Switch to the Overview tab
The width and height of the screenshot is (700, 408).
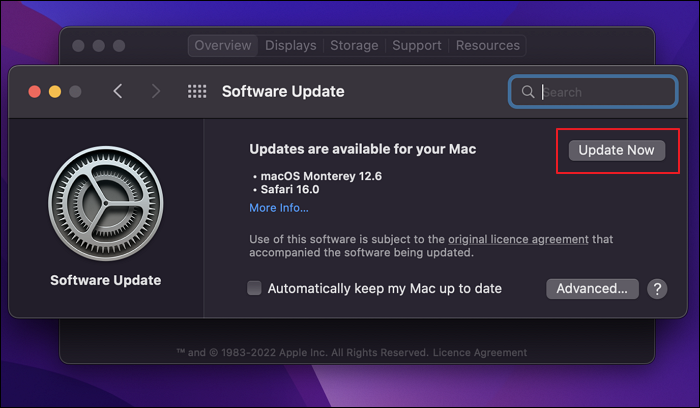pyautogui.click(x=223, y=46)
